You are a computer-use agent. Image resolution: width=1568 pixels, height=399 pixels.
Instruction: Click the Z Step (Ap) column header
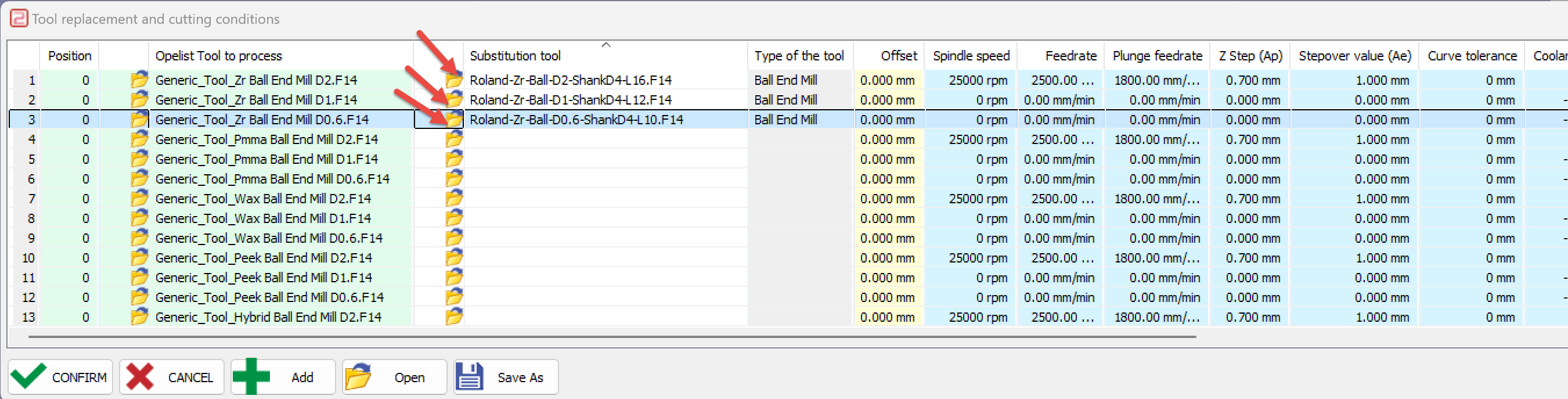[x=1250, y=55]
